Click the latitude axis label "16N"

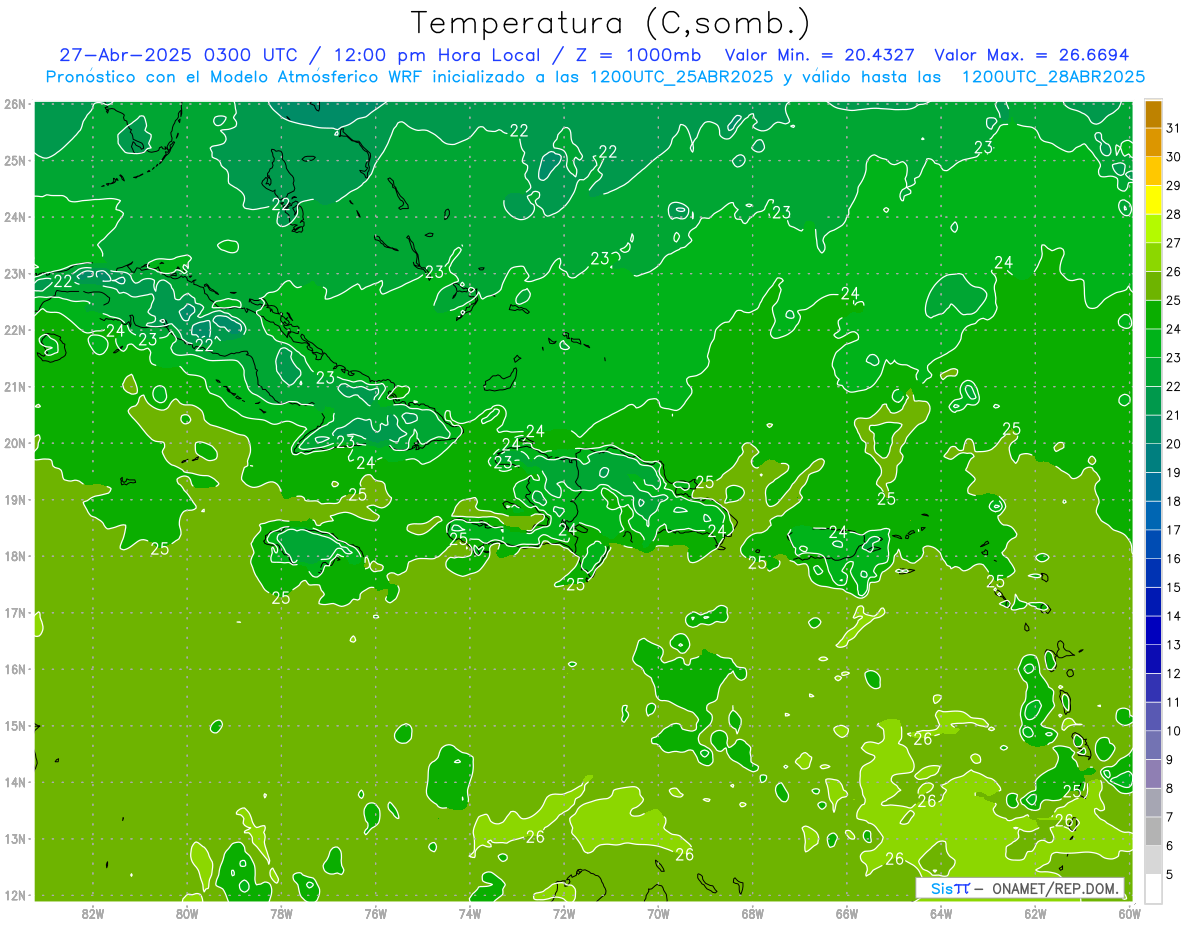[16, 669]
